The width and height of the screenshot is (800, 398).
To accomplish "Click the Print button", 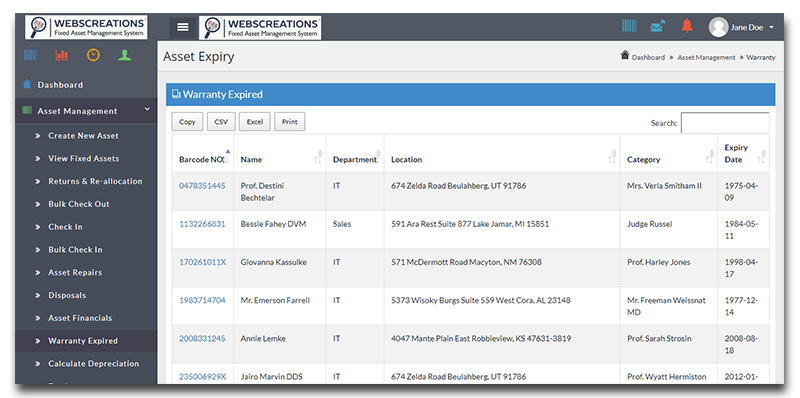I will click(x=290, y=122).
